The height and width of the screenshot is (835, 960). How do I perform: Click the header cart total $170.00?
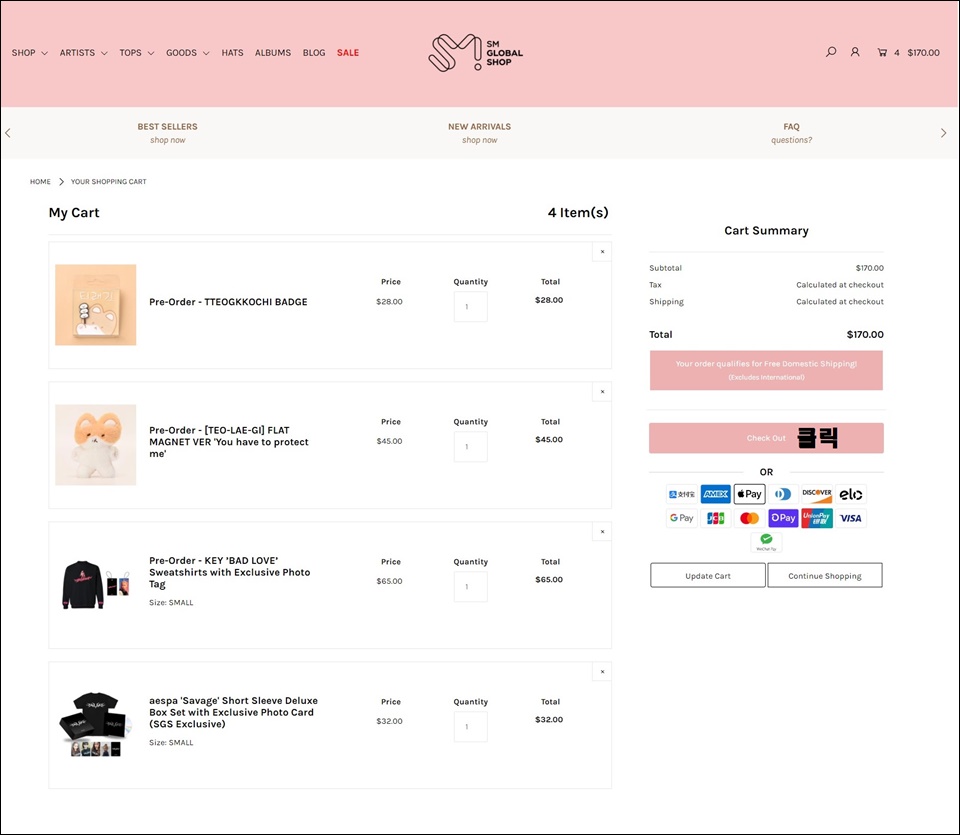tap(923, 53)
